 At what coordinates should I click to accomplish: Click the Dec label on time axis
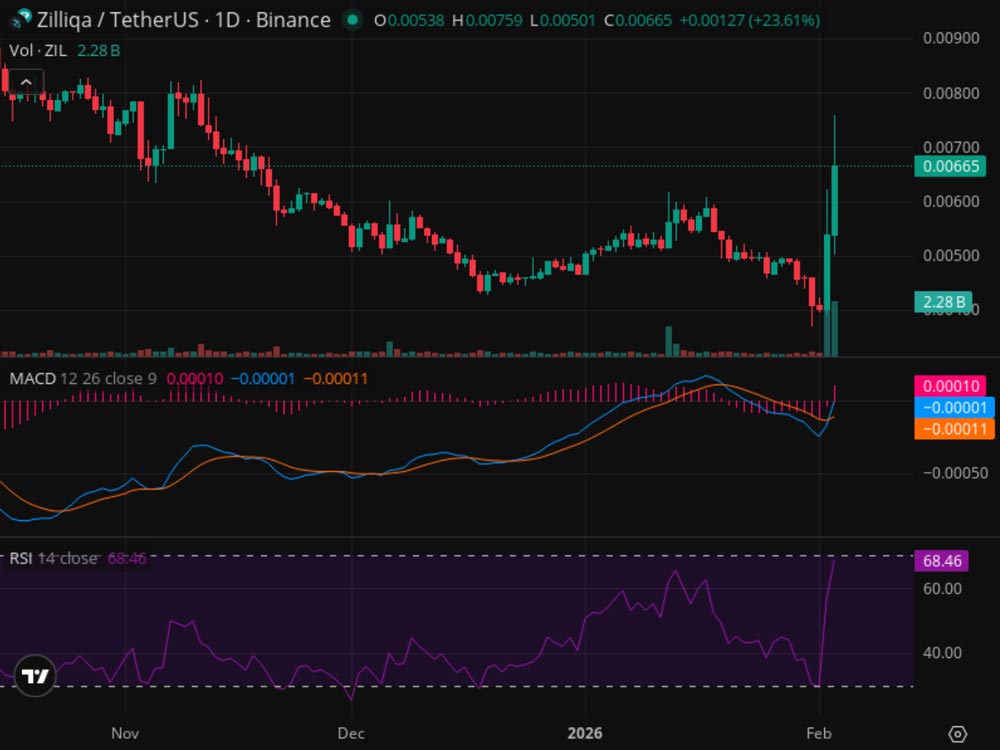click(351, 733)
